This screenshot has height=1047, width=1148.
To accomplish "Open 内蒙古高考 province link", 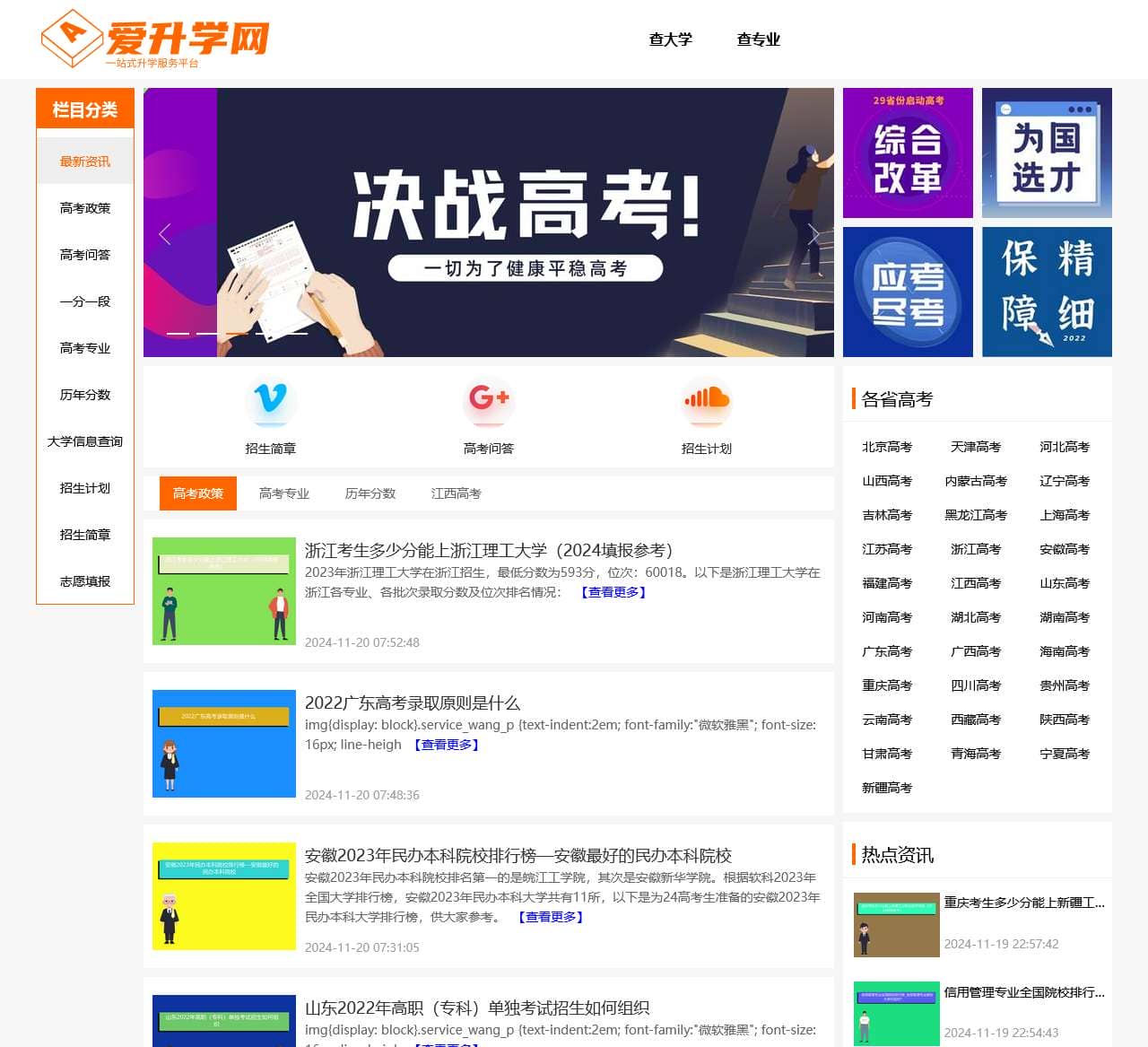I will click(x=976, y=481).
